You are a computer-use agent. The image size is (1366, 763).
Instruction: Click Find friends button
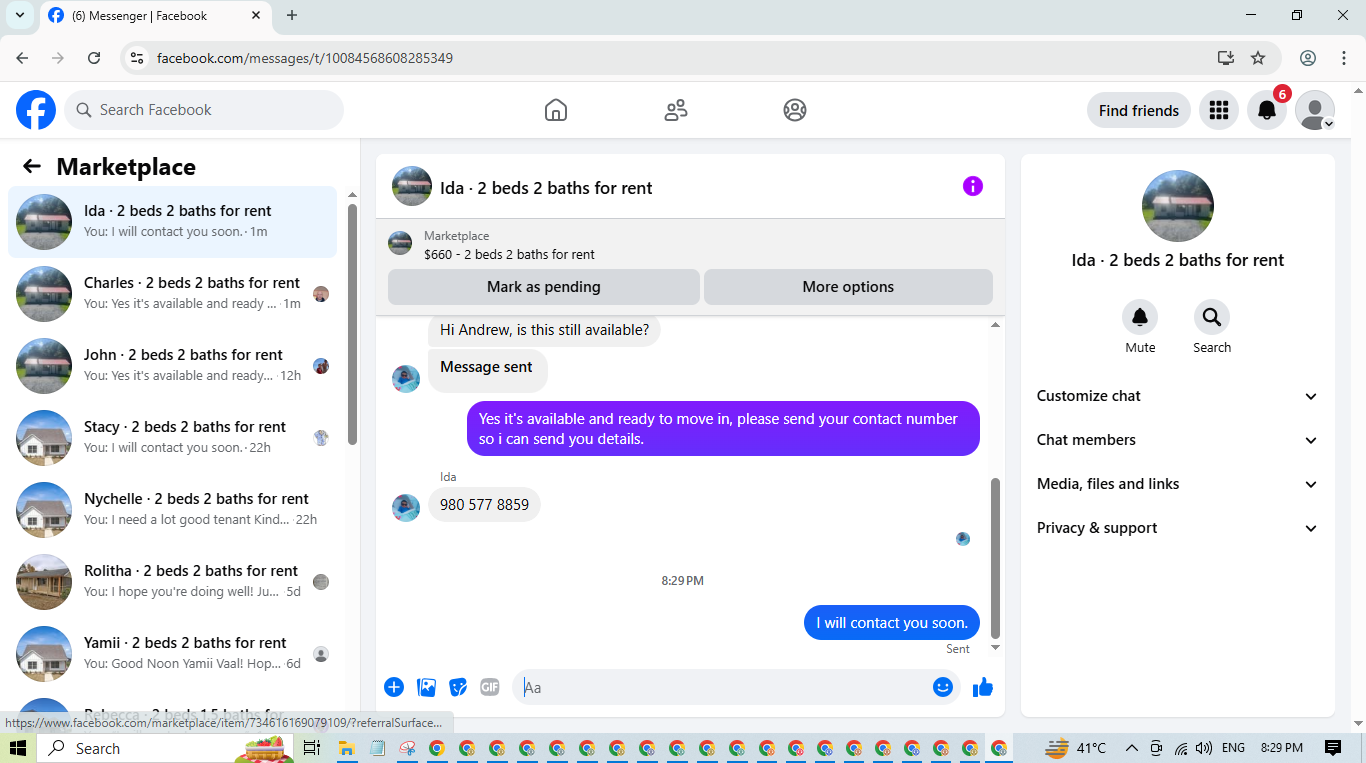click(1139, 110)
